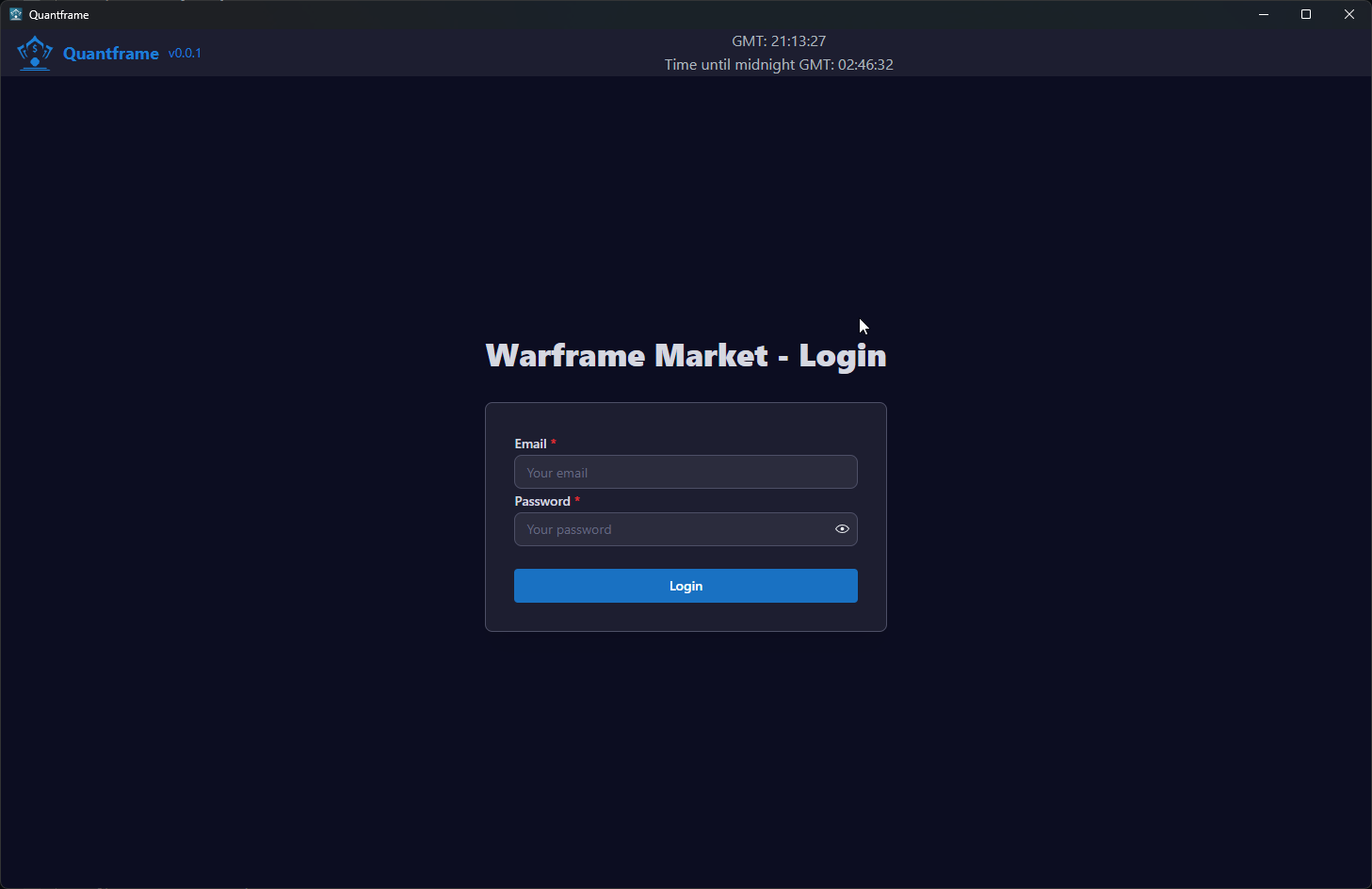Viewport: 1372px width, 889px height.
Task: Click the Time until midnight GMT countdown
Action: [779, 65]
